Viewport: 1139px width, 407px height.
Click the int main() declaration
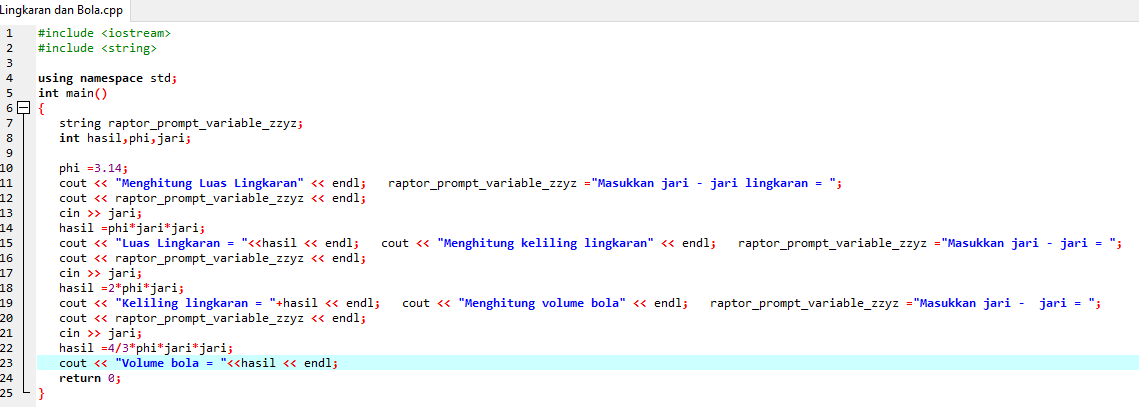[x=73, y=93]
